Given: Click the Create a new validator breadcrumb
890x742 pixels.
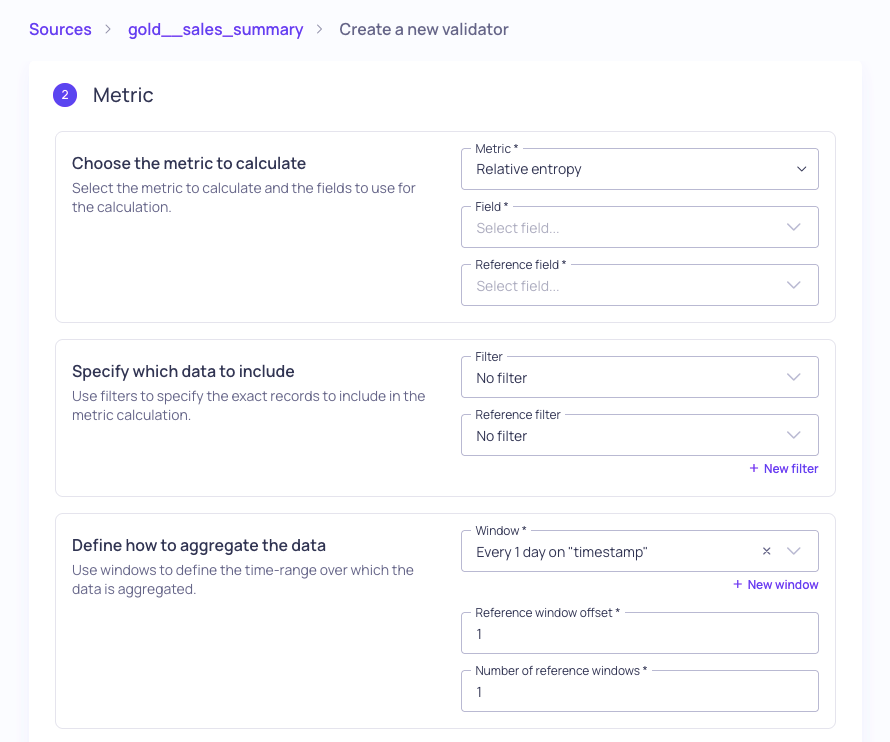Looking at the screenshot, I should (423, 30).
